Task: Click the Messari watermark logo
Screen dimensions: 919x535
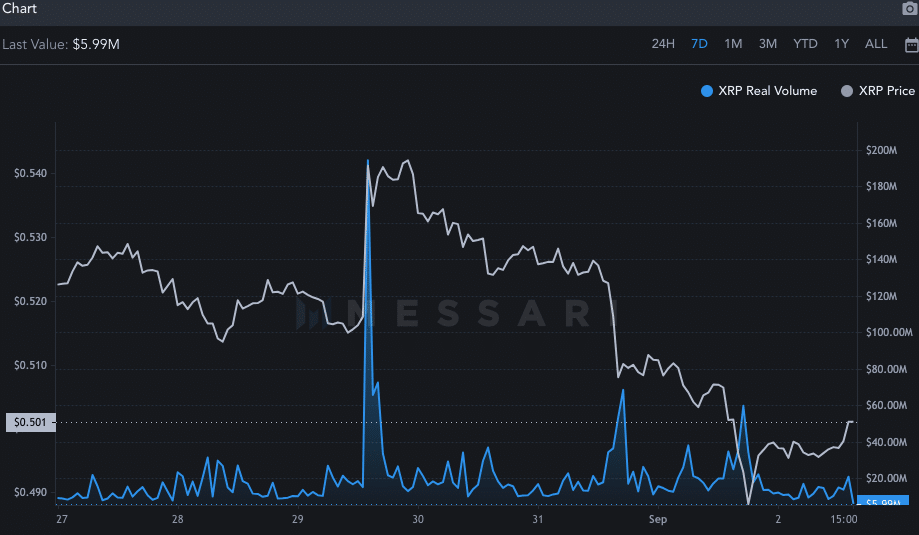Action: [x=457, y=314]
